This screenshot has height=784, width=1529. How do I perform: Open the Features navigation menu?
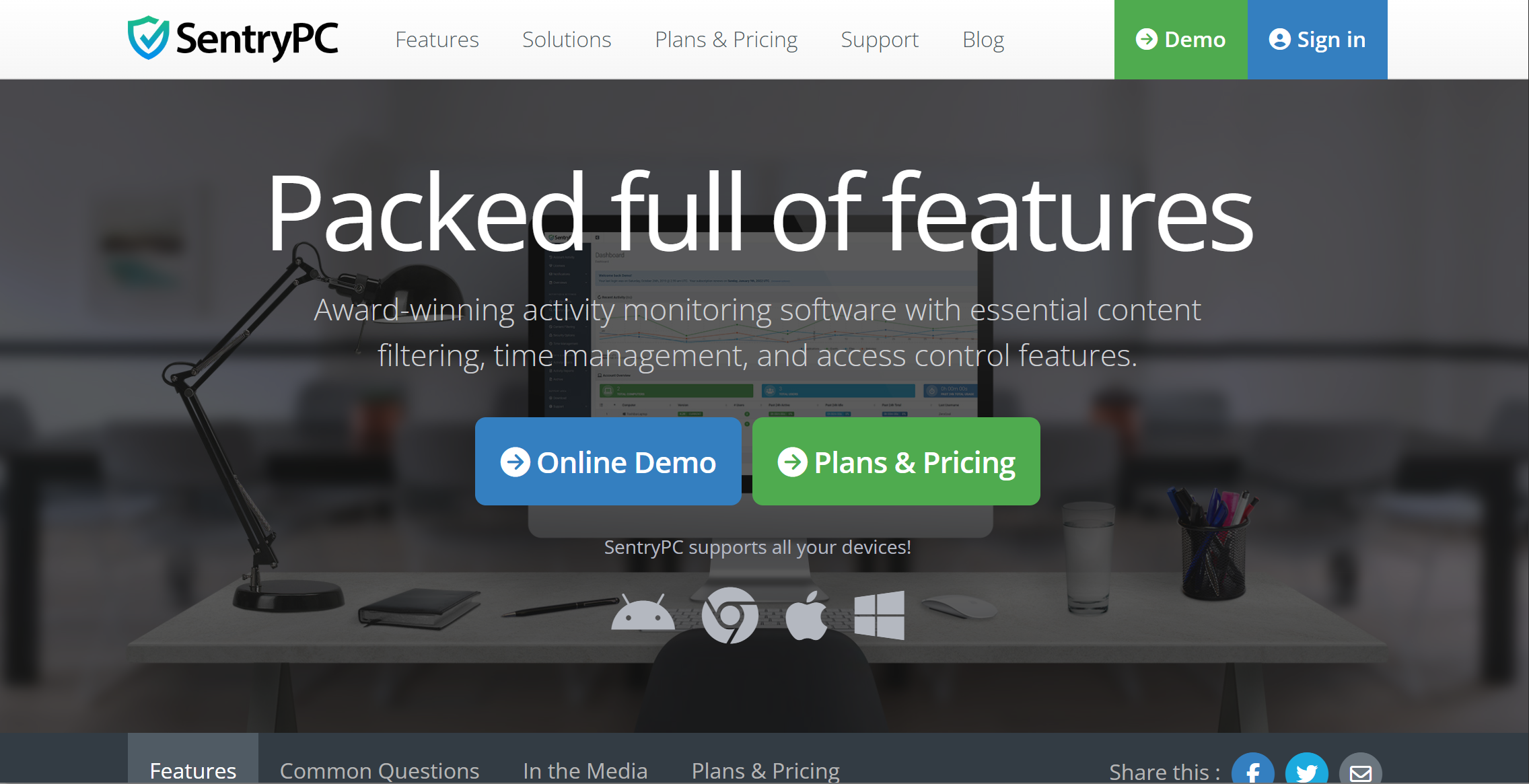437,40
